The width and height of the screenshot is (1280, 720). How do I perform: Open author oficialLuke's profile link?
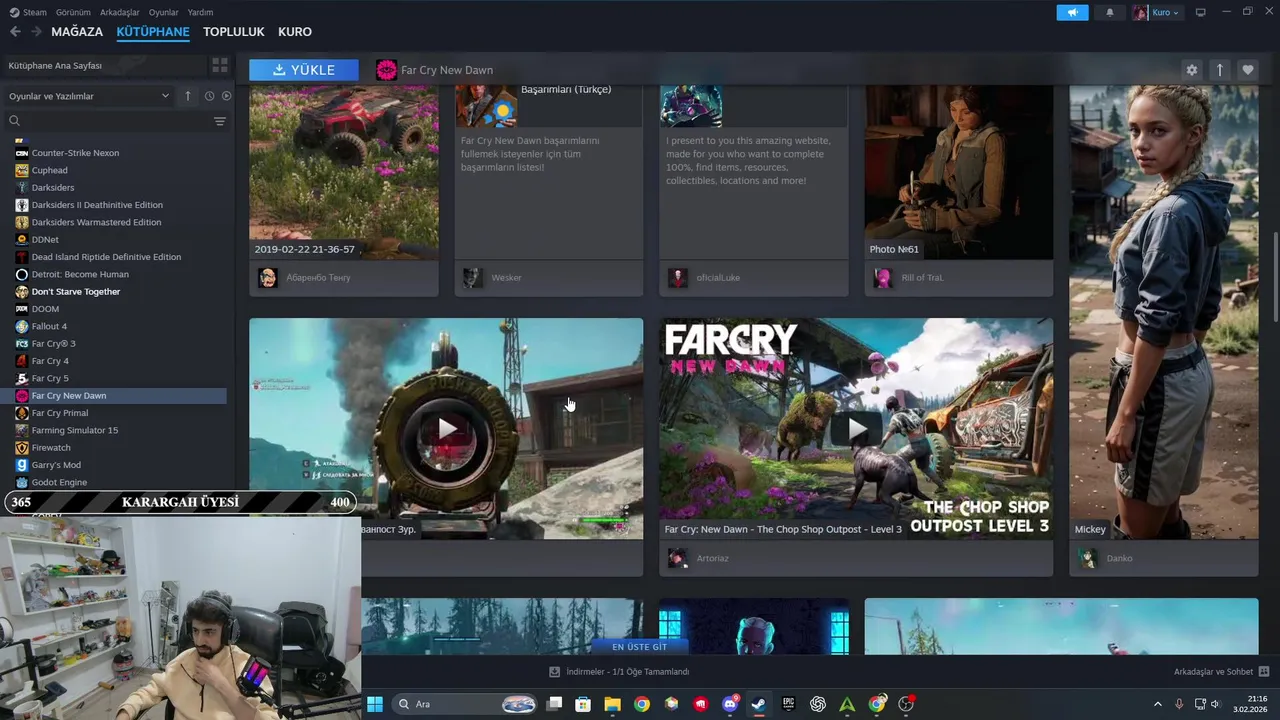718,277
